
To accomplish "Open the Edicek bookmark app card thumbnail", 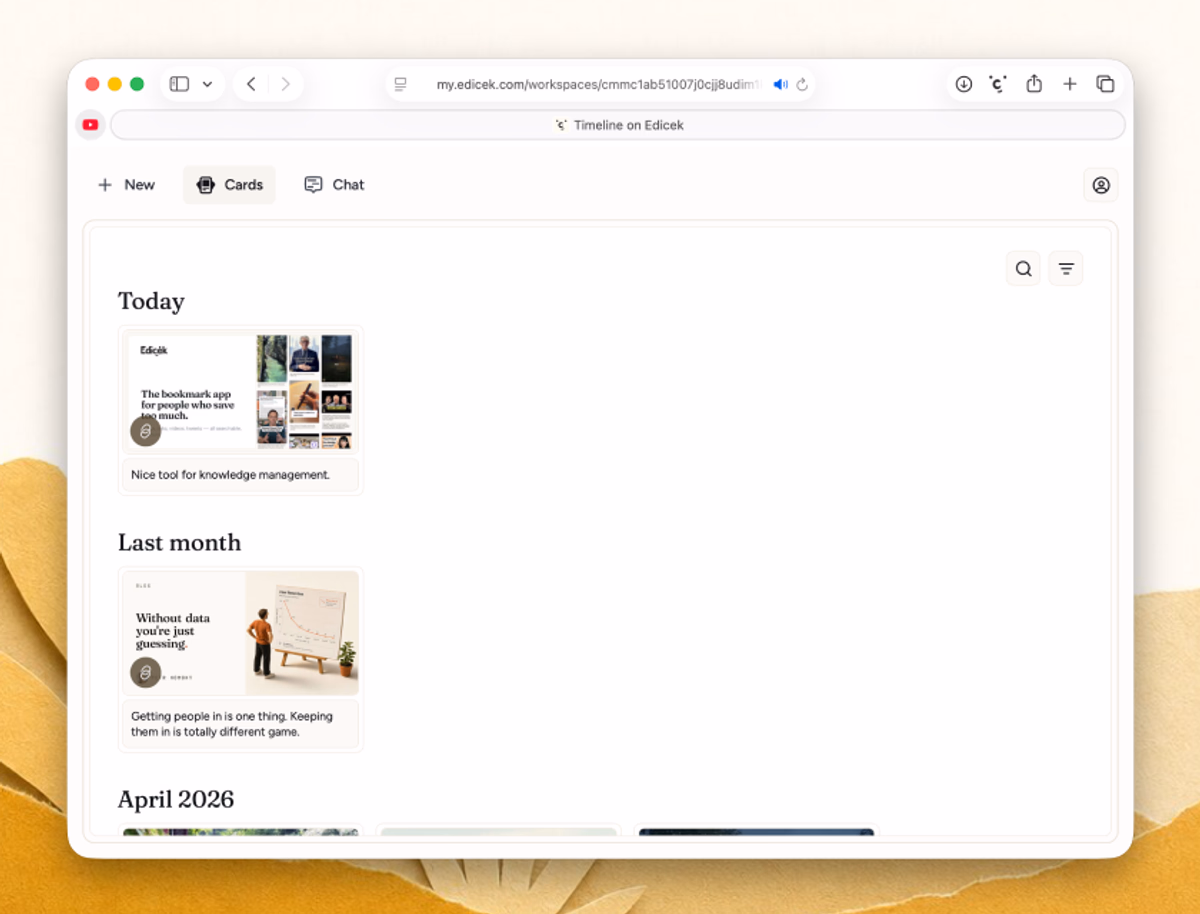I will [240, 392].
